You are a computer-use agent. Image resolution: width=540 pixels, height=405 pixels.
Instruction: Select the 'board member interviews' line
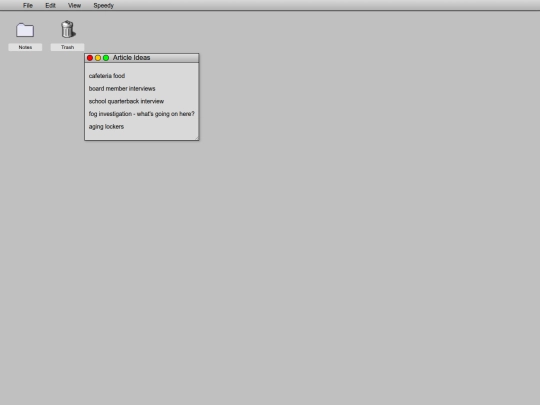tap(122, 89)
